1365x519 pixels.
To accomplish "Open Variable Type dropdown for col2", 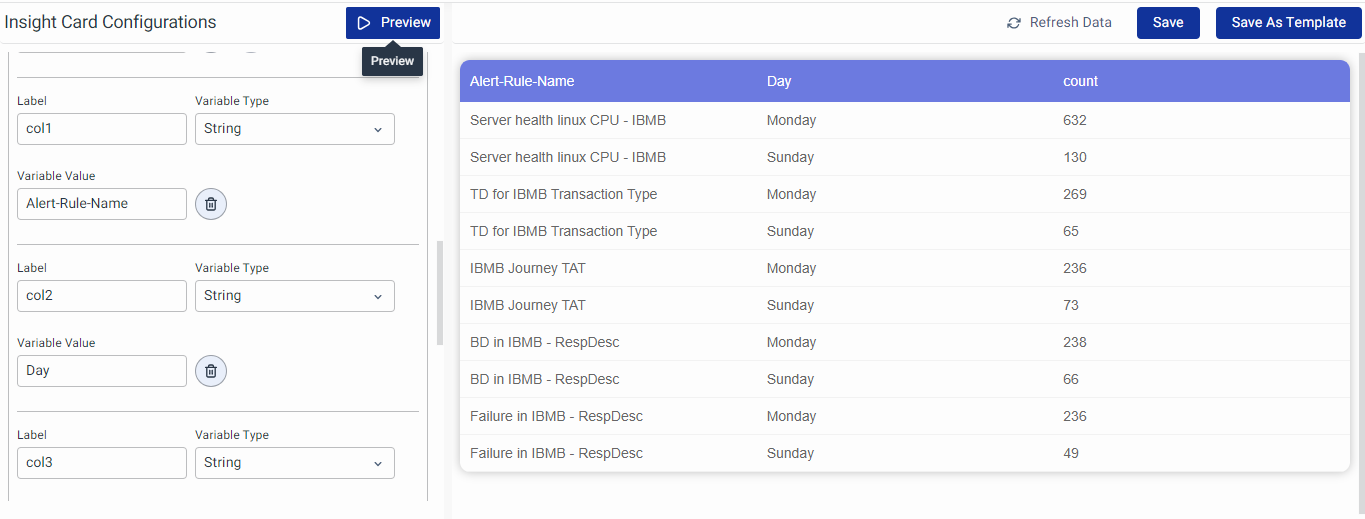I will tap(294, 296).
